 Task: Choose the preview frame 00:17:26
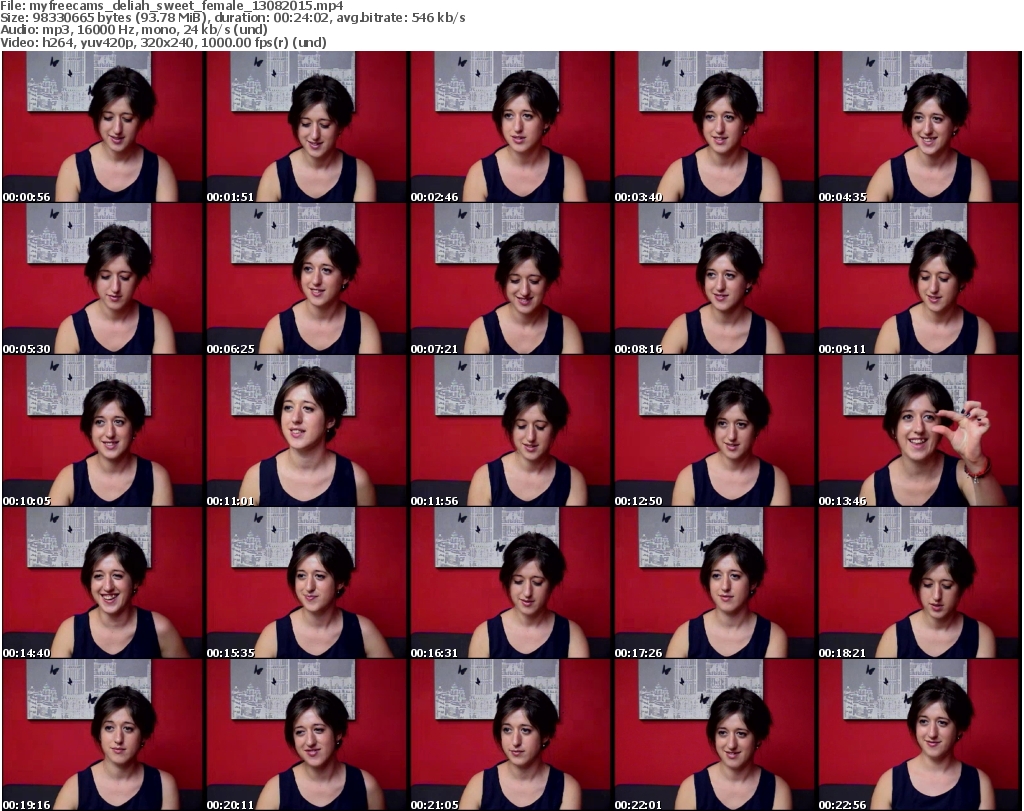[x=714, y=583]
